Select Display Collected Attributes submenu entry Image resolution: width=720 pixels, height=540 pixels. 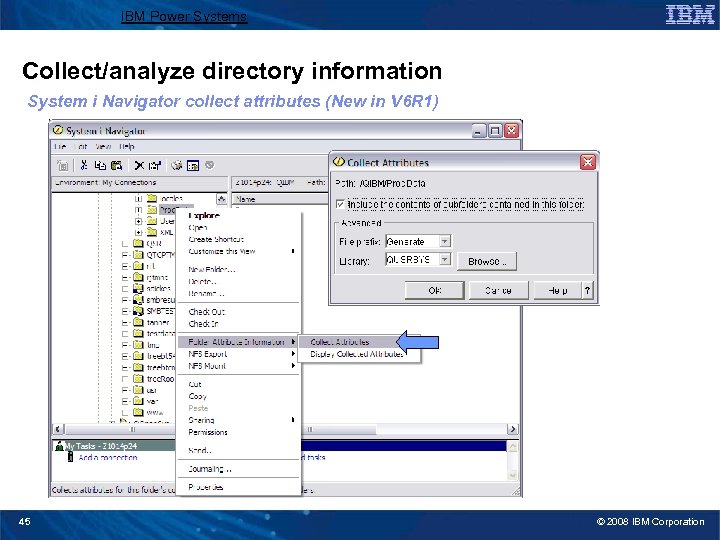pyautogui.click(x=359, y=354)
